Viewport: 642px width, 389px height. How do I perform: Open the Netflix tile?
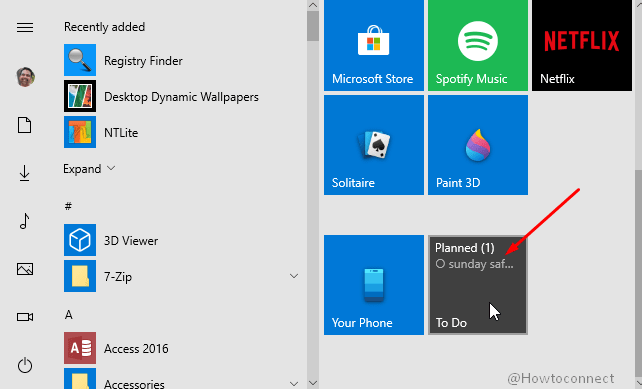click(x=582, y=45)
